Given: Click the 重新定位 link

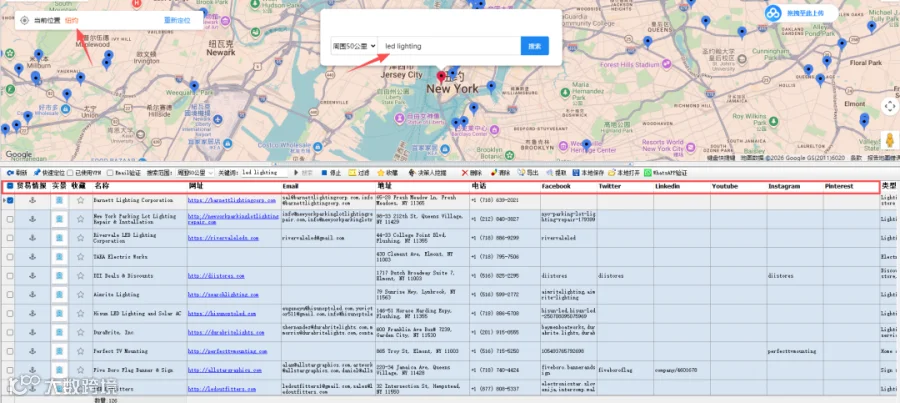Looking at the screenshot, I should pos(177,21).
